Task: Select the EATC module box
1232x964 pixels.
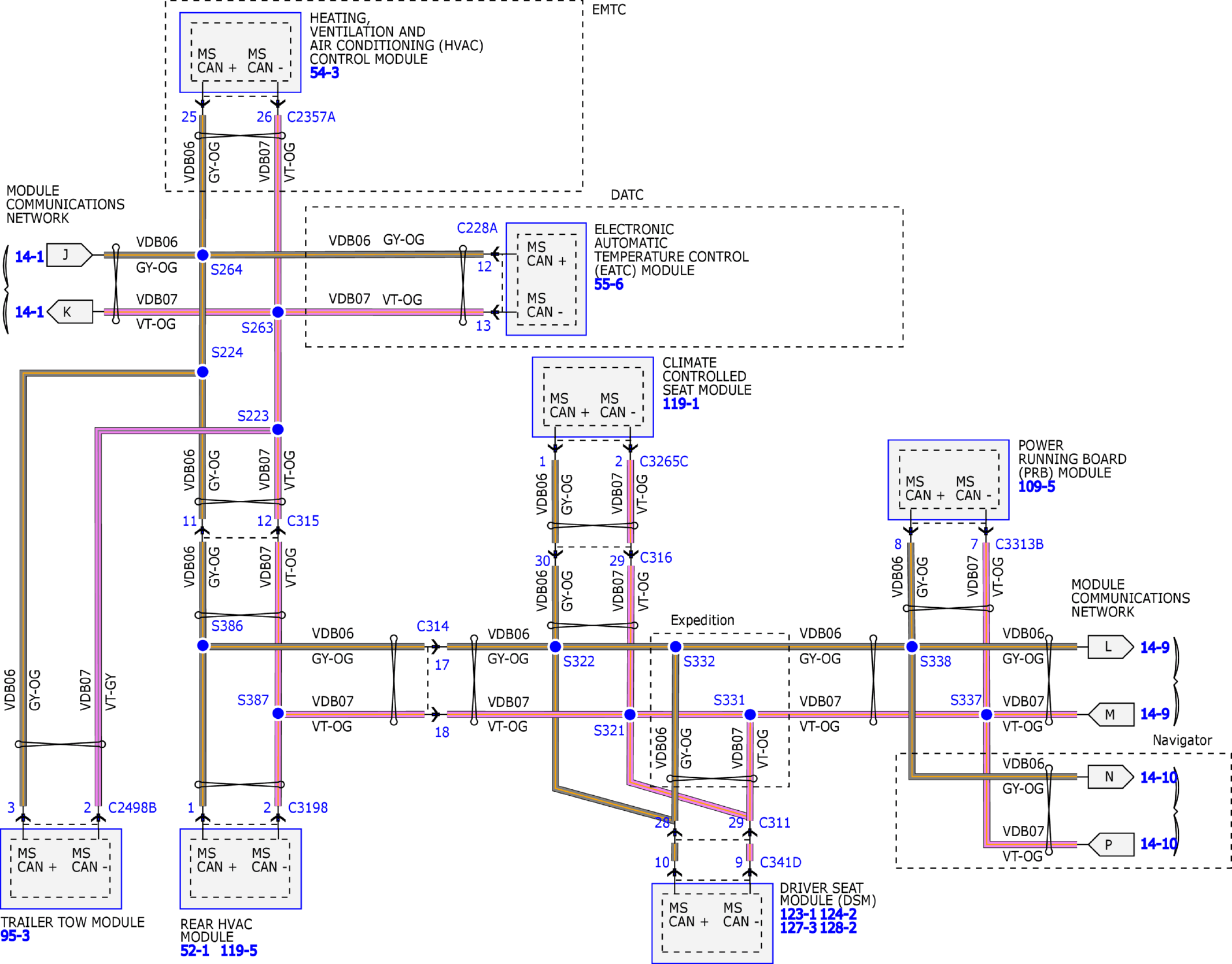Action: click(545, 279)
